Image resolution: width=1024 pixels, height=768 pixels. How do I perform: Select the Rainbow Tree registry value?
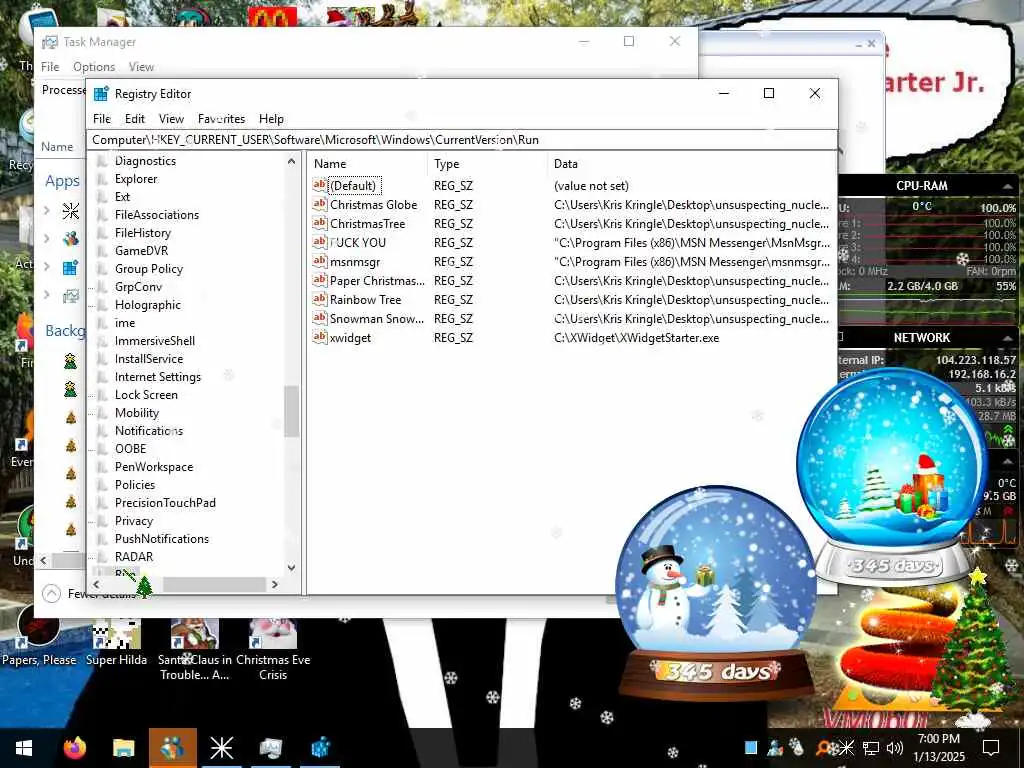pos(365,299)
